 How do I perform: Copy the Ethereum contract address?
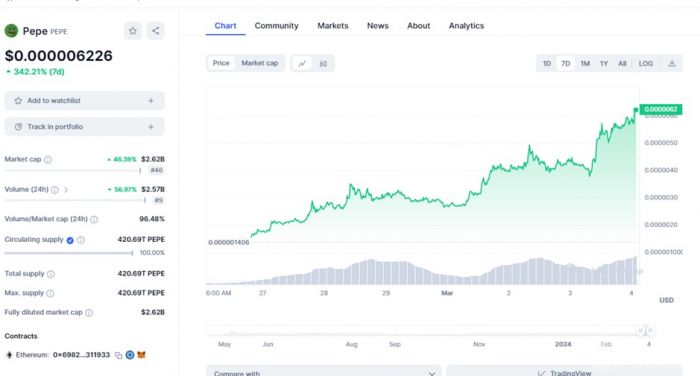coord(118,355)
